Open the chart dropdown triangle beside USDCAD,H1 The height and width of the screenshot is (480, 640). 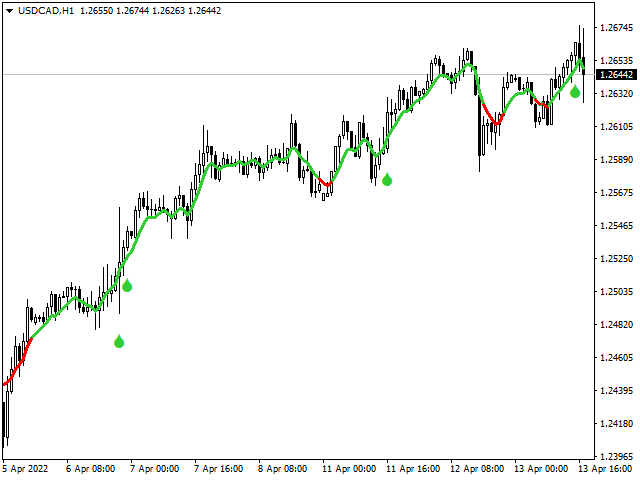point(9,11)
